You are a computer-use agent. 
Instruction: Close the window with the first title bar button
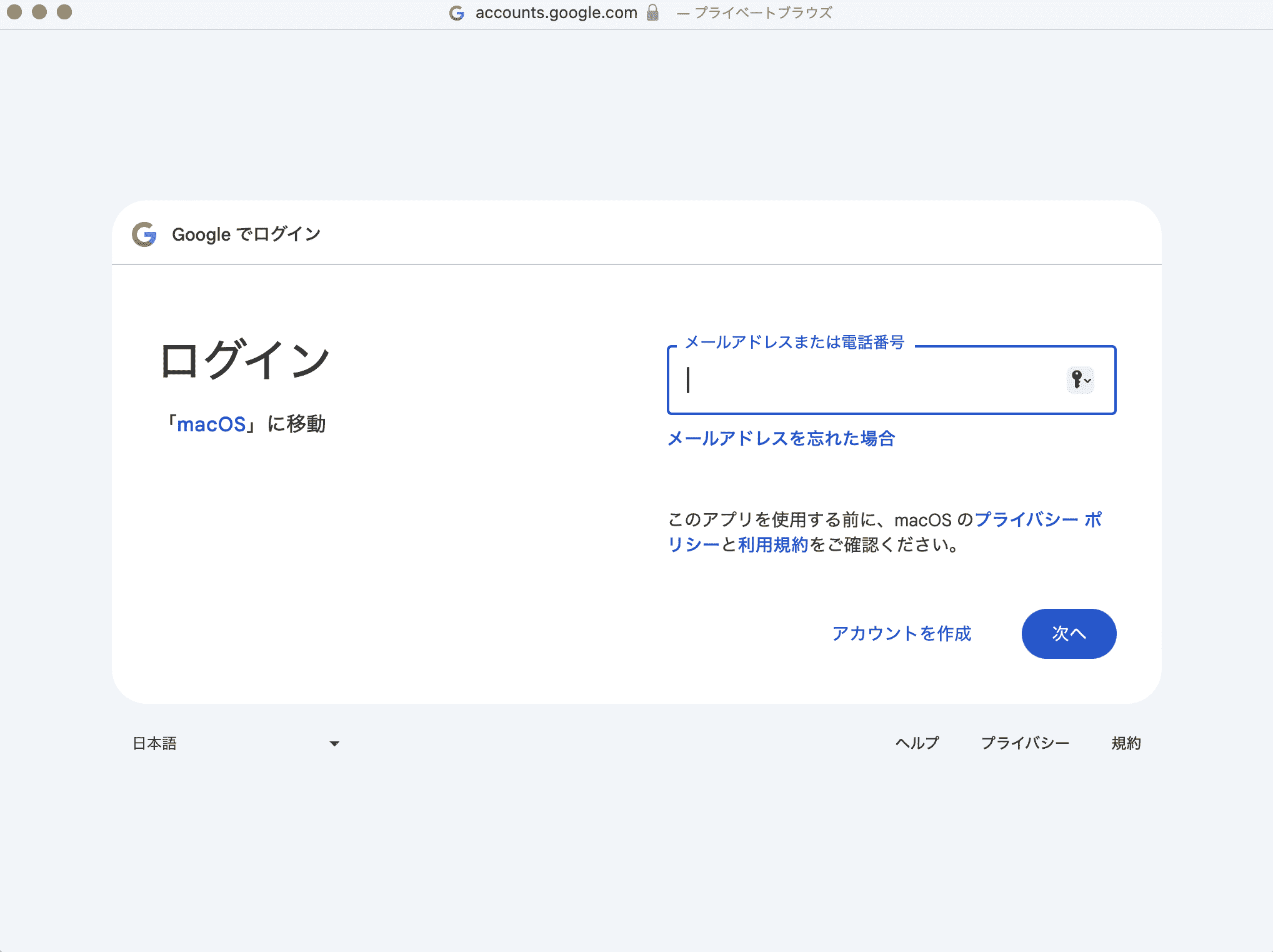[14, 12]
